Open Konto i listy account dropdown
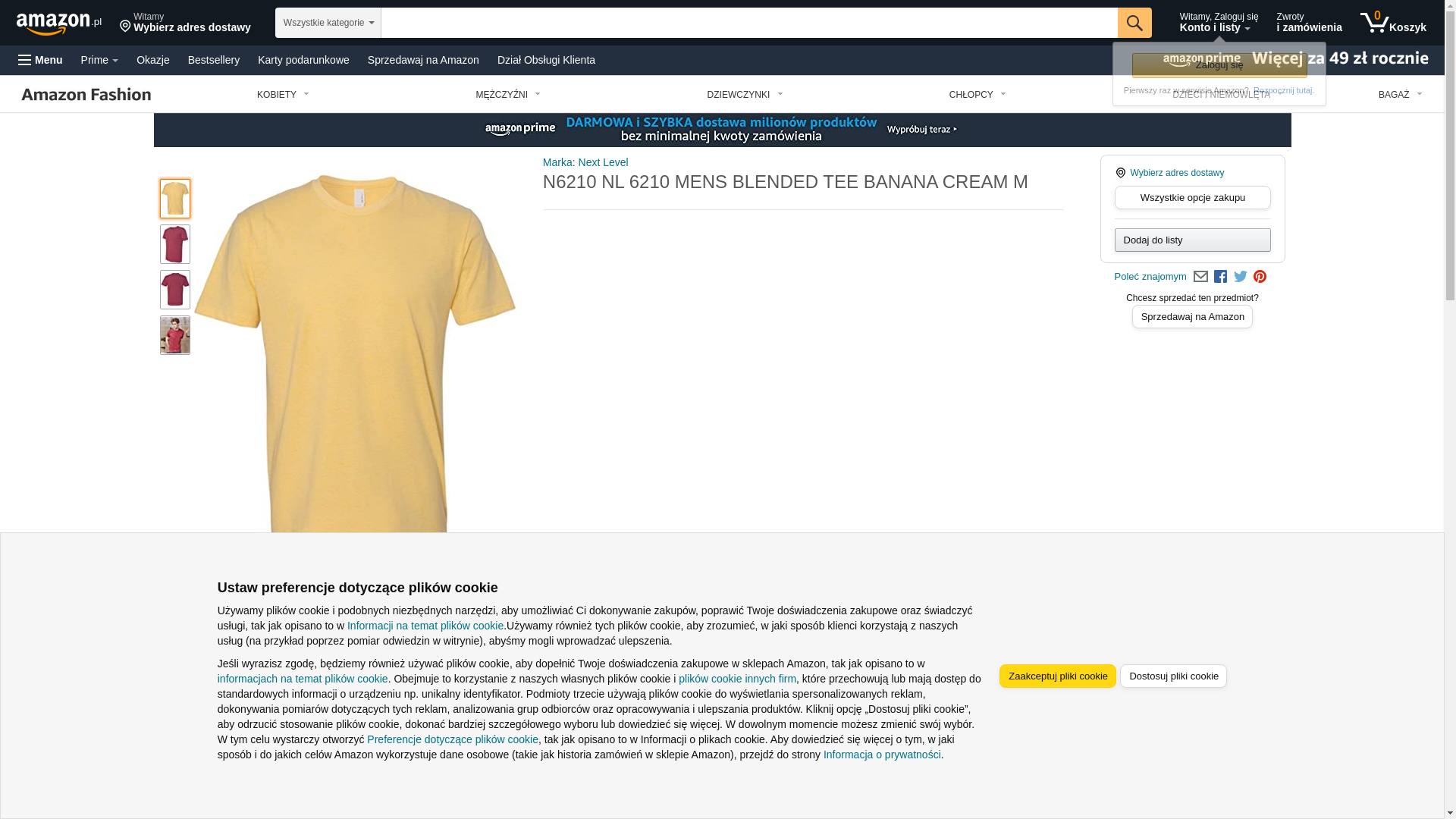This screenshot has height=819, width=1456. [x=1219, y=23]
